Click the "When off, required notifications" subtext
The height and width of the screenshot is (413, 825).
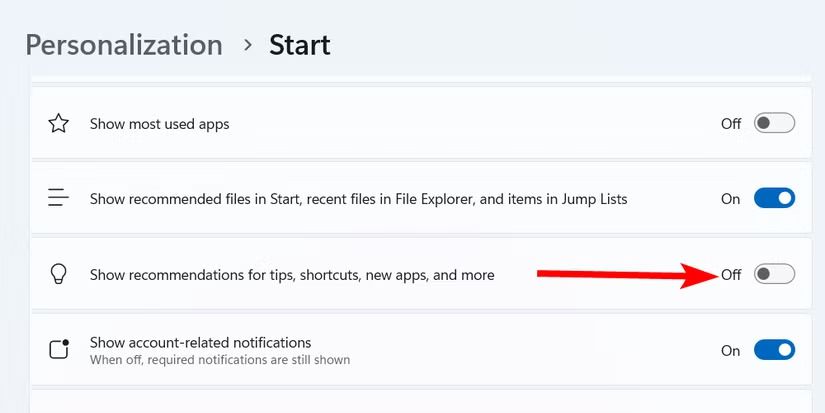[x=219, y=359]
